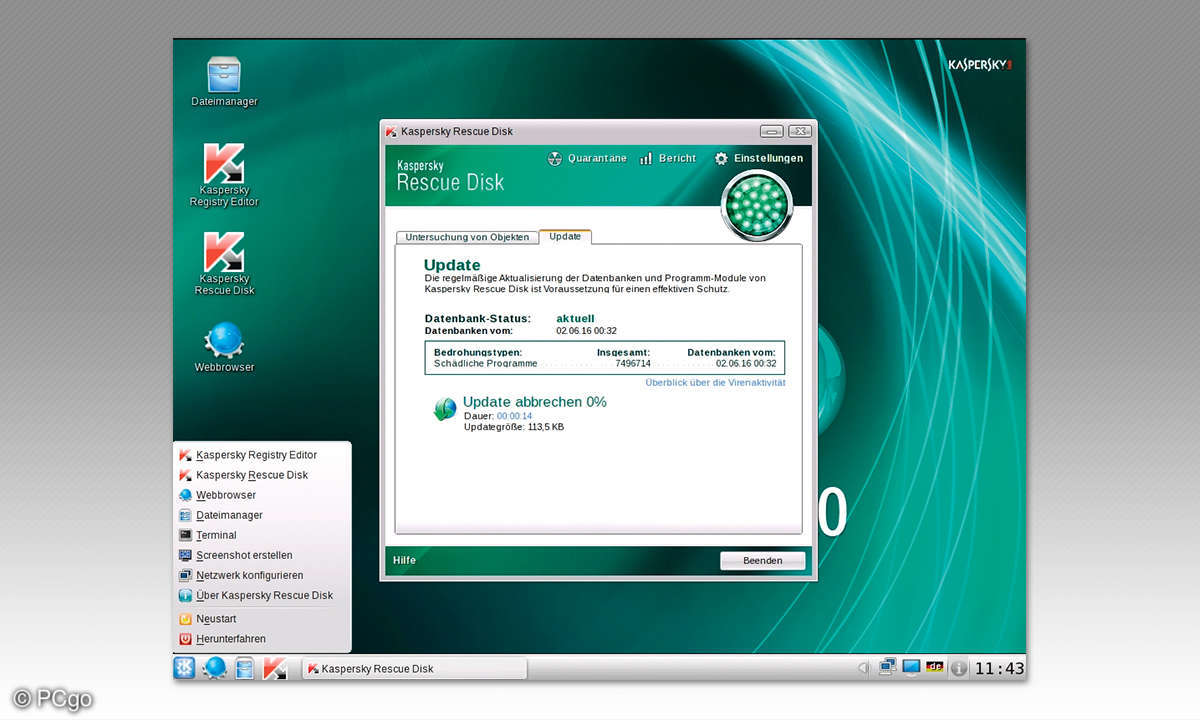The width and height of the screenshot is (1200, 720).
Task: Click the green update globe icon
Action: coord(445,409)
